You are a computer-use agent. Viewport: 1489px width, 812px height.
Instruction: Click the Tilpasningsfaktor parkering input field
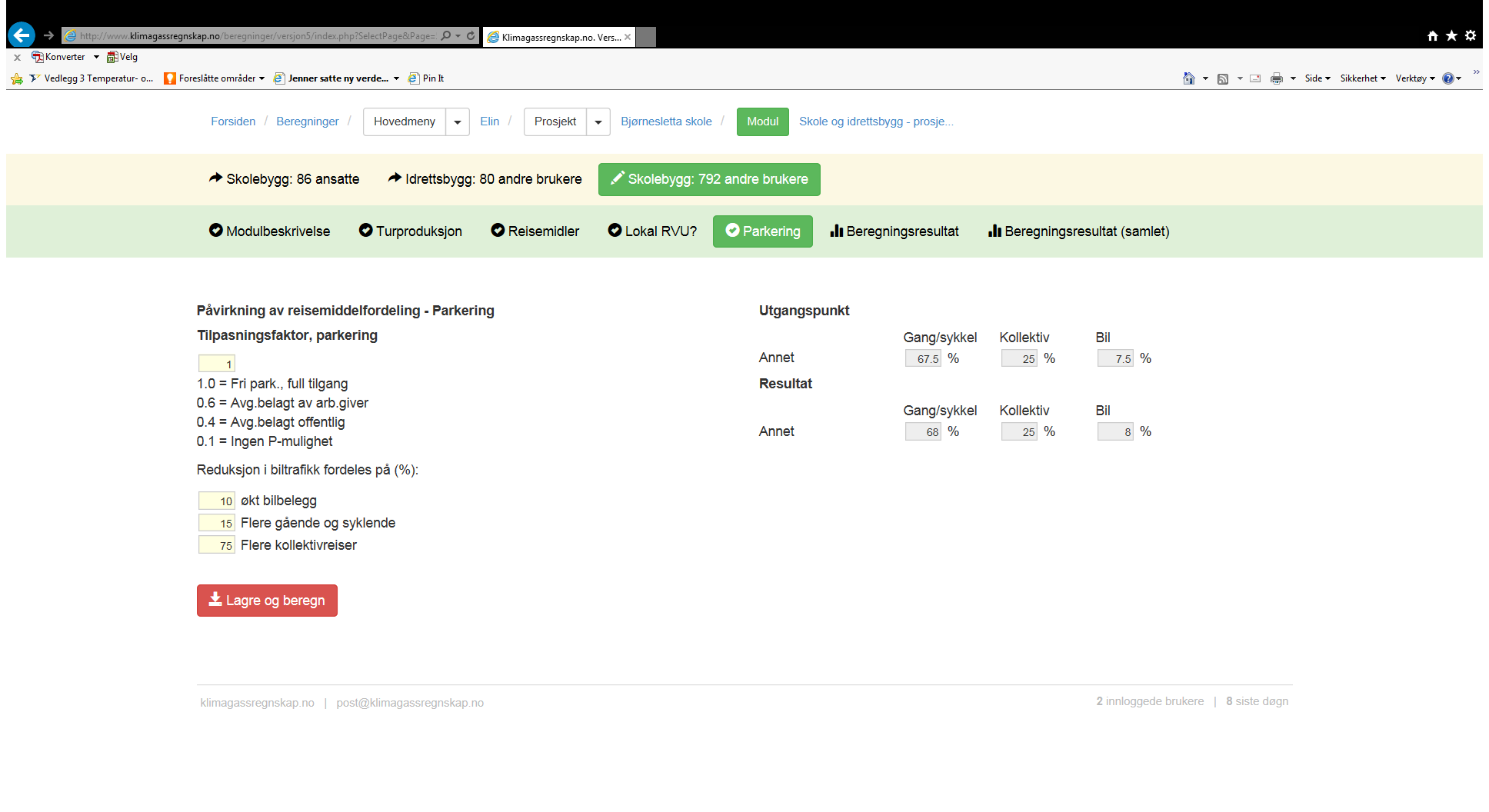coord(216,364)
